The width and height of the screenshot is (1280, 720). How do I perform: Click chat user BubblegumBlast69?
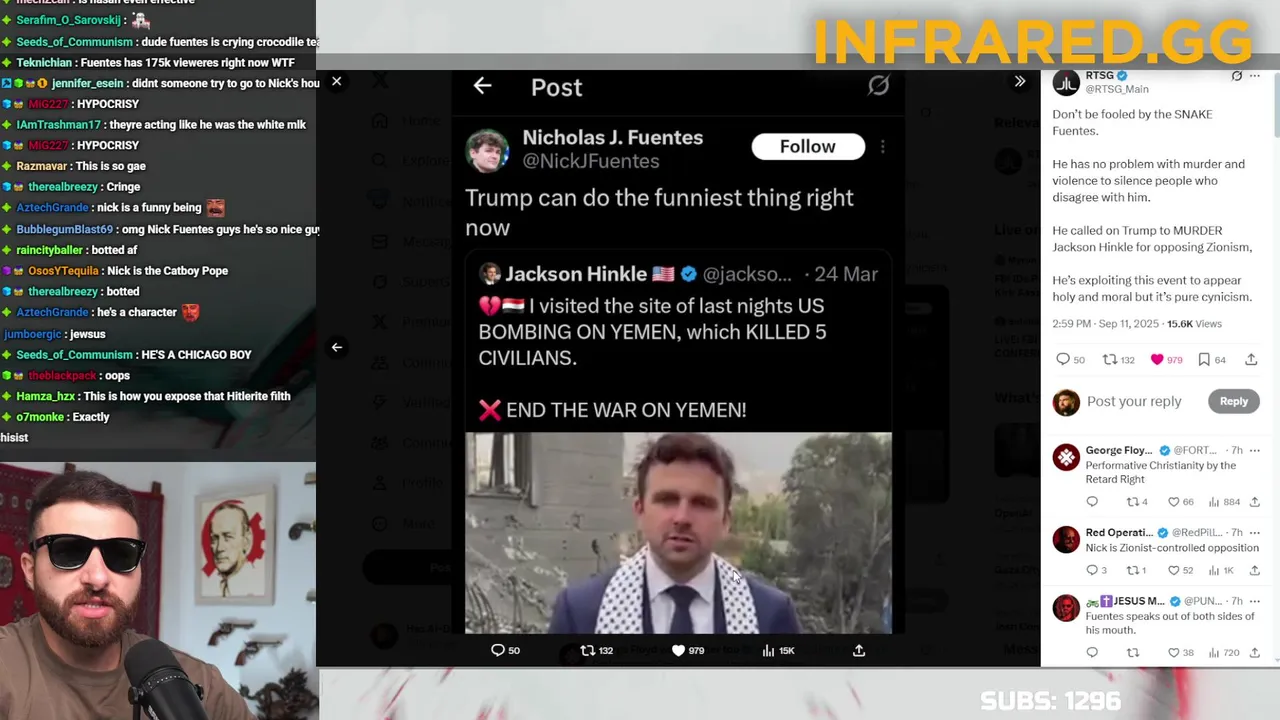64,229
